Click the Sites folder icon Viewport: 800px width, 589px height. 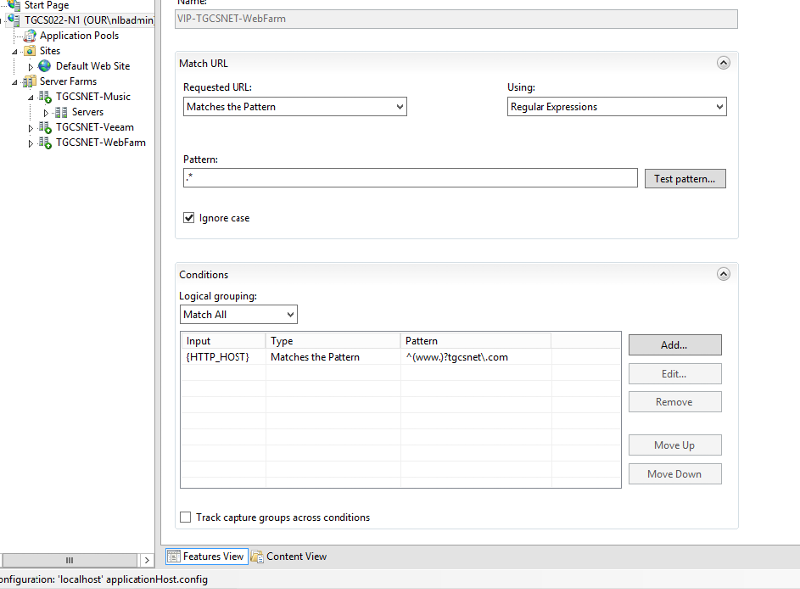(x=30, y=51)
